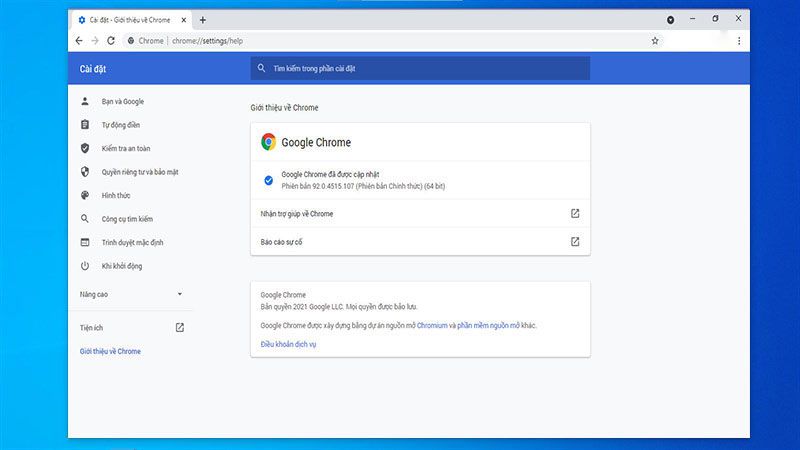Reload the settings page
Screen dimensions: 800x450
point(111,41)
